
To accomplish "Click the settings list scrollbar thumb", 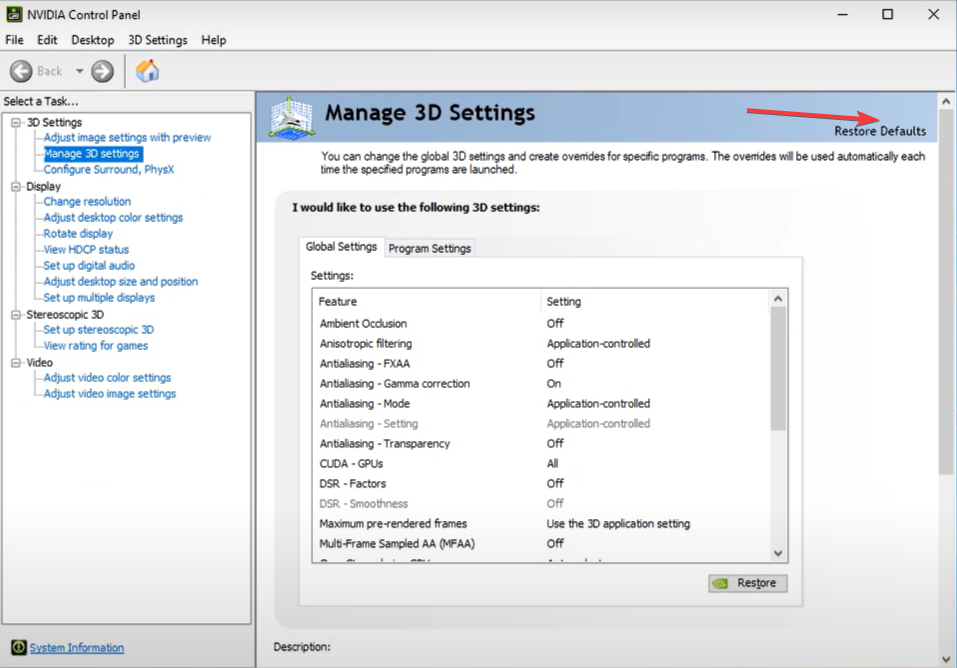I will 778,369.
